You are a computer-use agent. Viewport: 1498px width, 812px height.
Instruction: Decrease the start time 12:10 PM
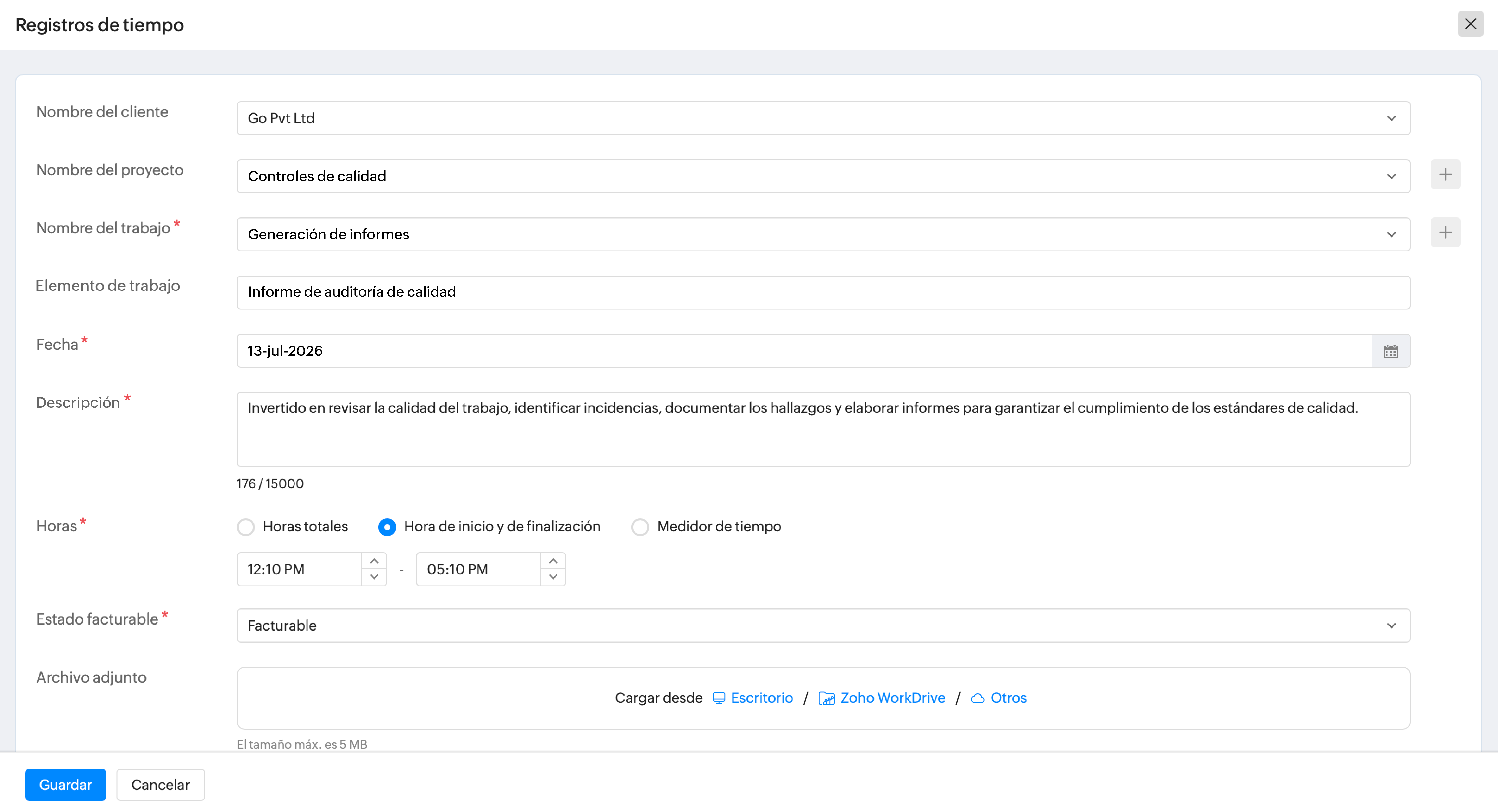(x=374, y=577)
